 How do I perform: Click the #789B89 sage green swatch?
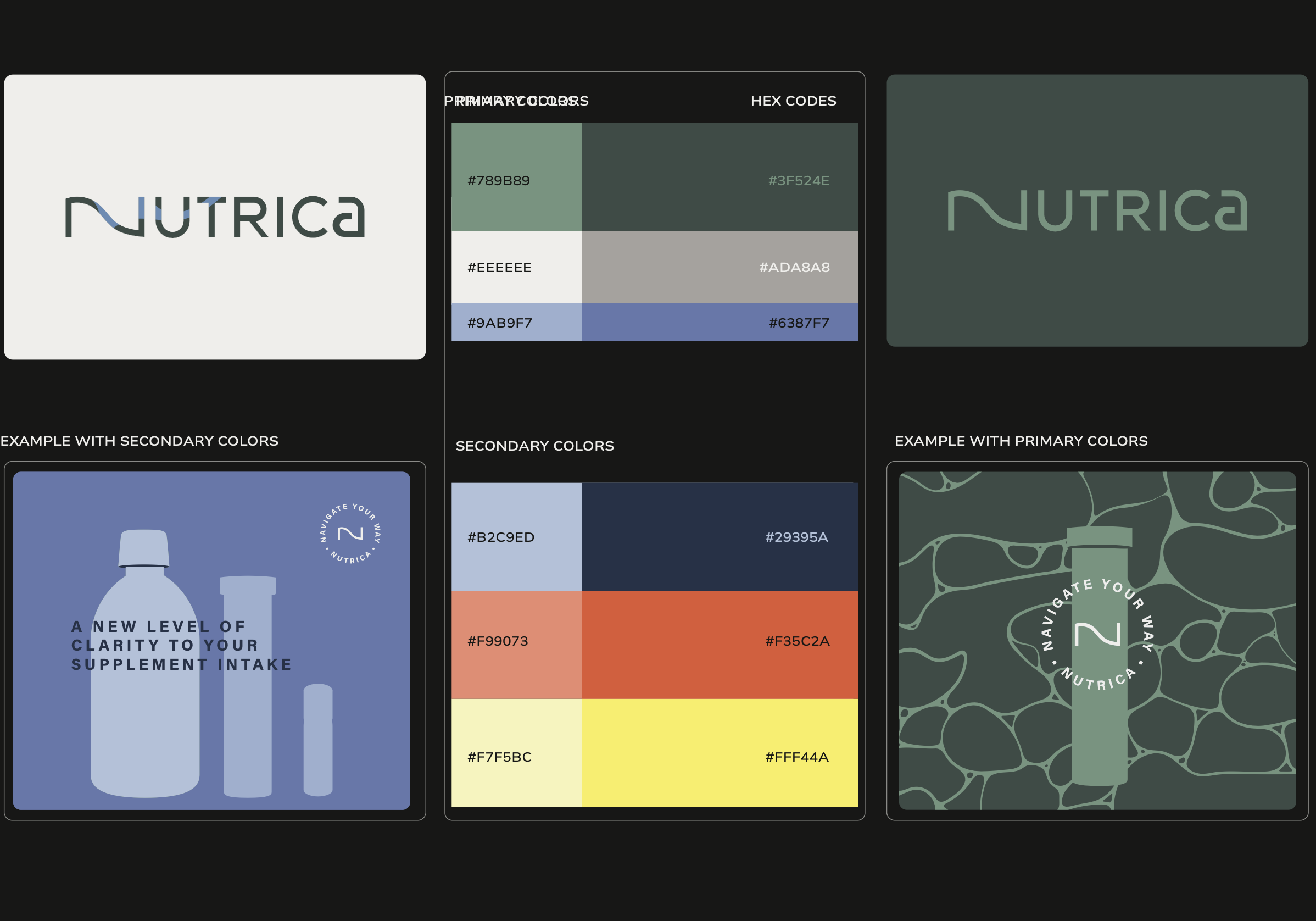[x=516, y=176]
